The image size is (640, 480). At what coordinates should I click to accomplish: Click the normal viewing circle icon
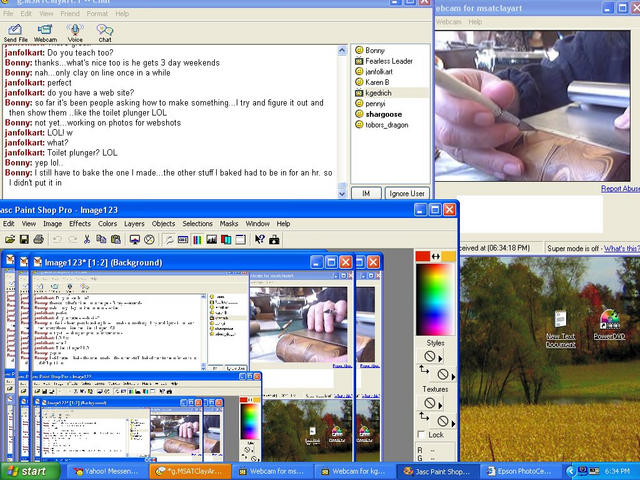(149, 239)
